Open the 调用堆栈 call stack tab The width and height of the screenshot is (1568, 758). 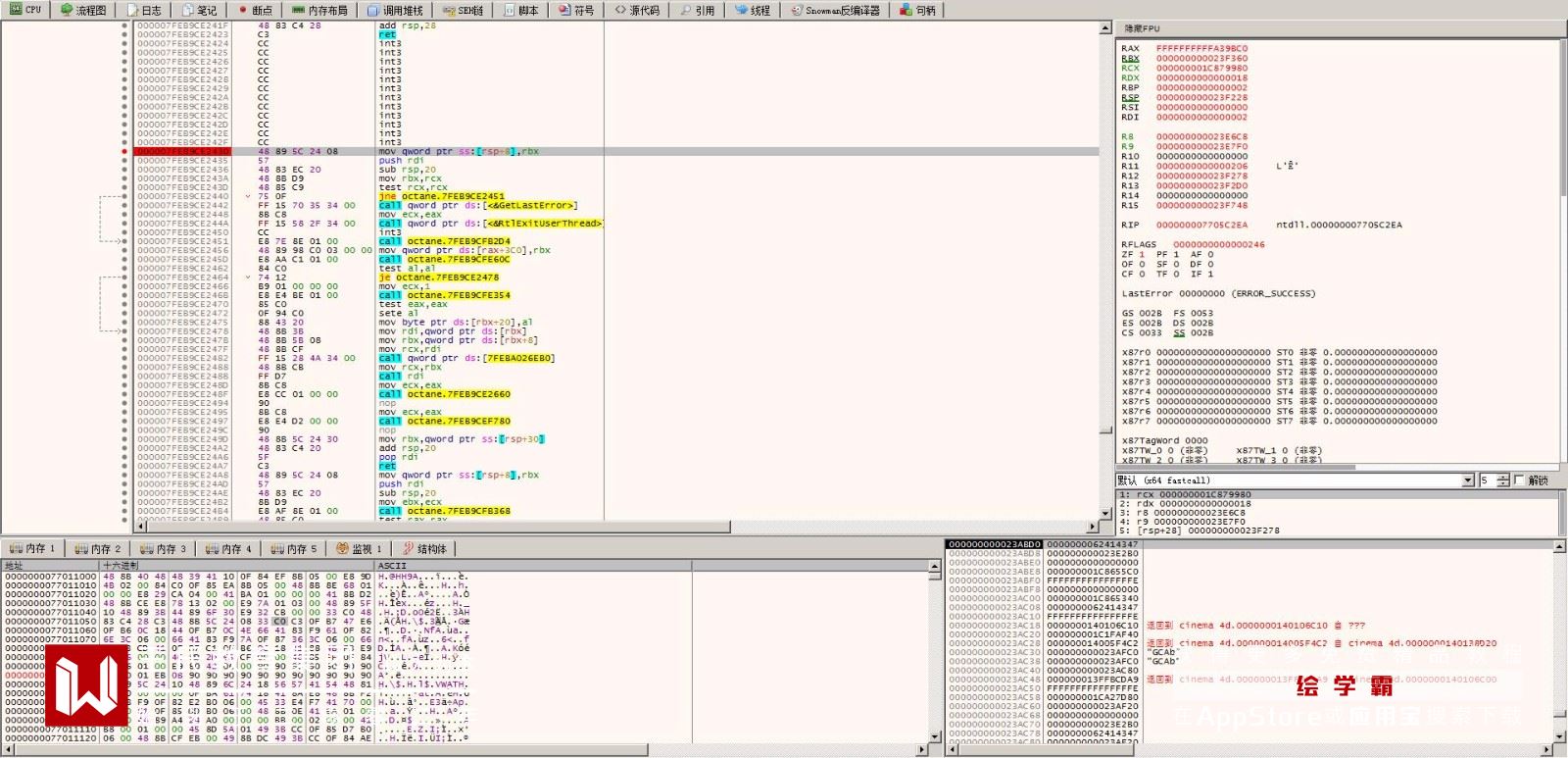[x=396, y=10]
